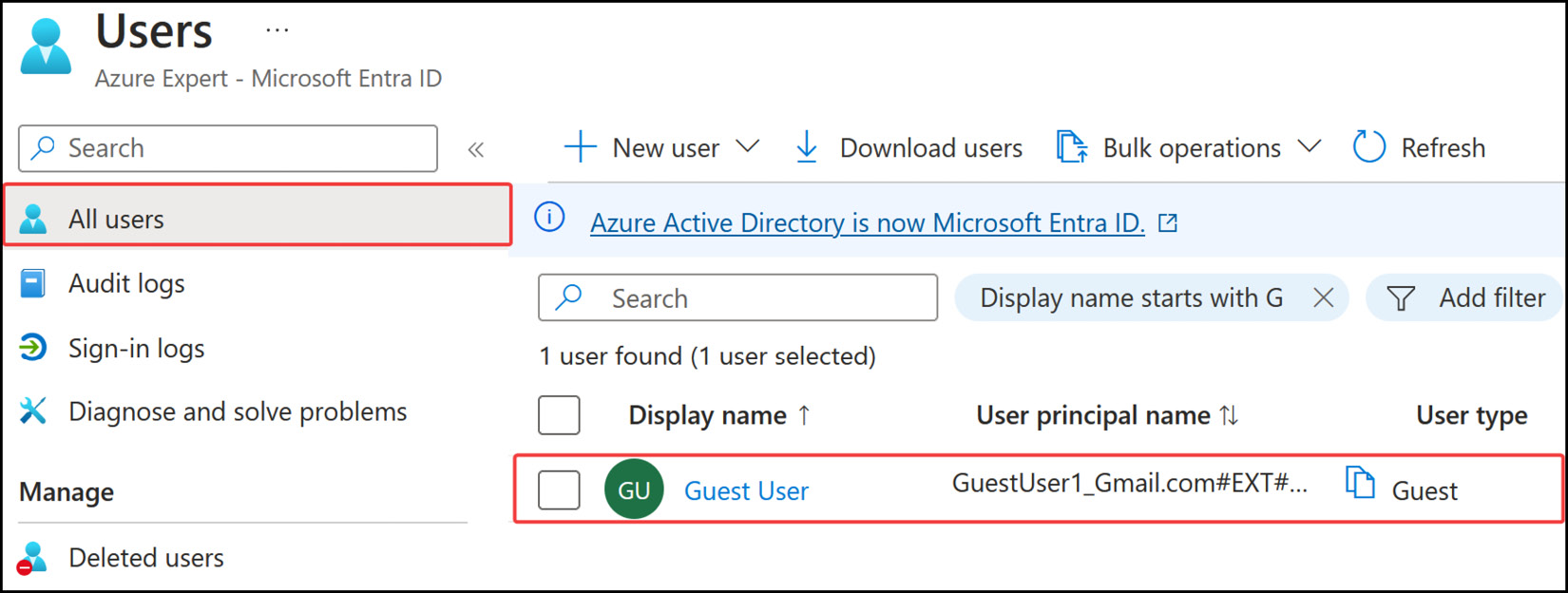The image size is (1568, 593).
Task: Click the New user plus icon
Action: pos(580,147)
